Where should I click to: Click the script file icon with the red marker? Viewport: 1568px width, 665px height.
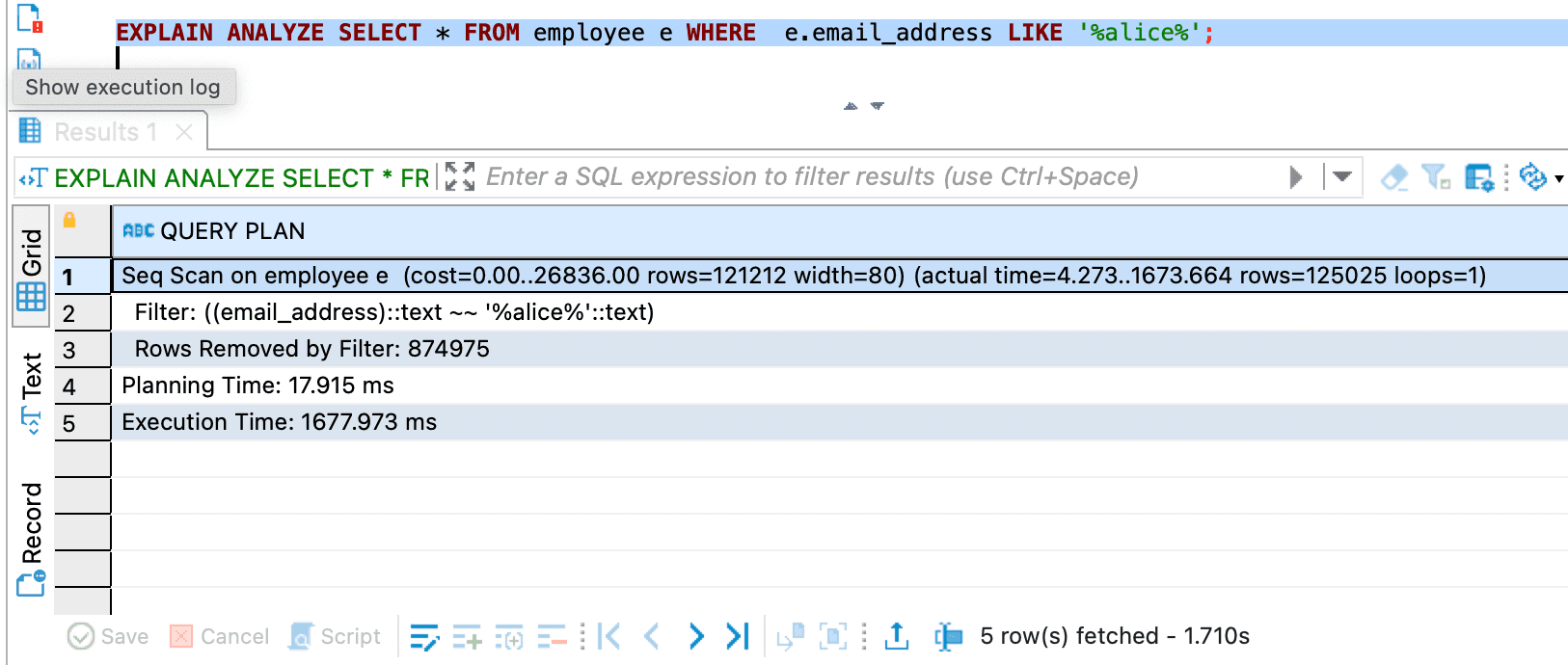(30, 18)
